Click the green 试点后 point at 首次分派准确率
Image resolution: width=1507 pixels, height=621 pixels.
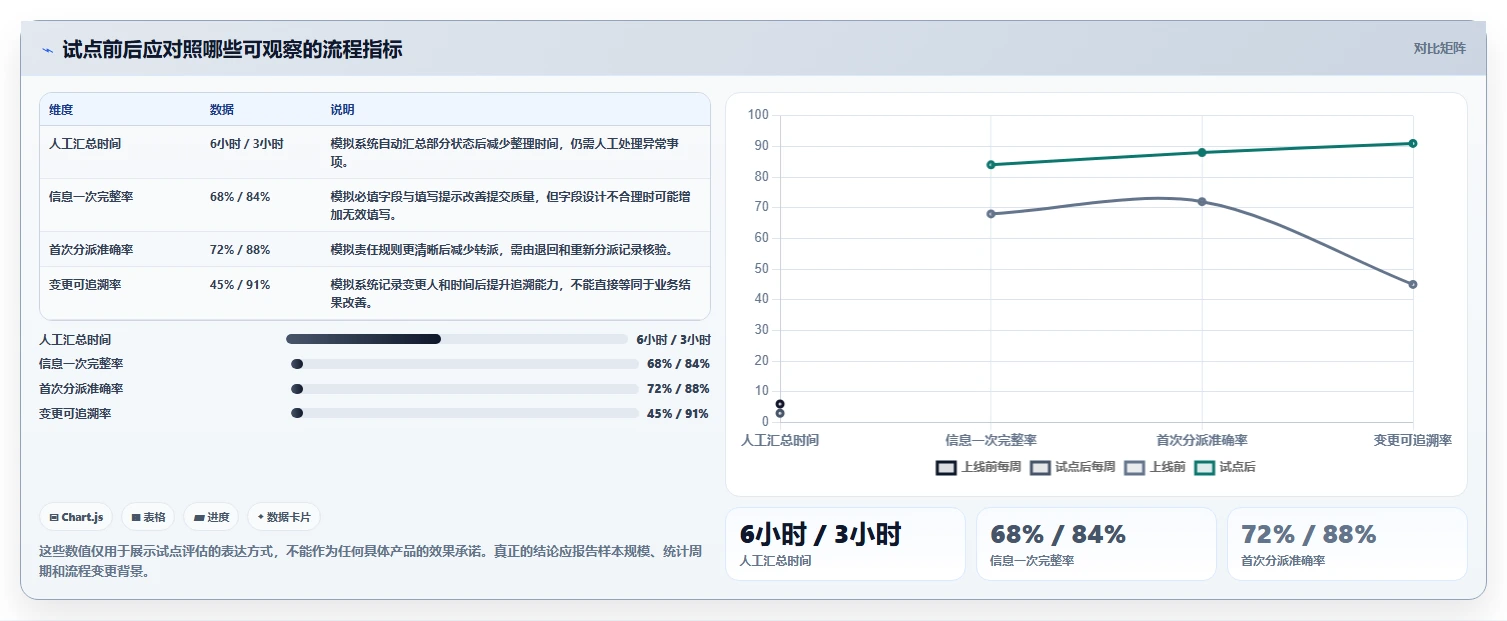[1202, 152]
